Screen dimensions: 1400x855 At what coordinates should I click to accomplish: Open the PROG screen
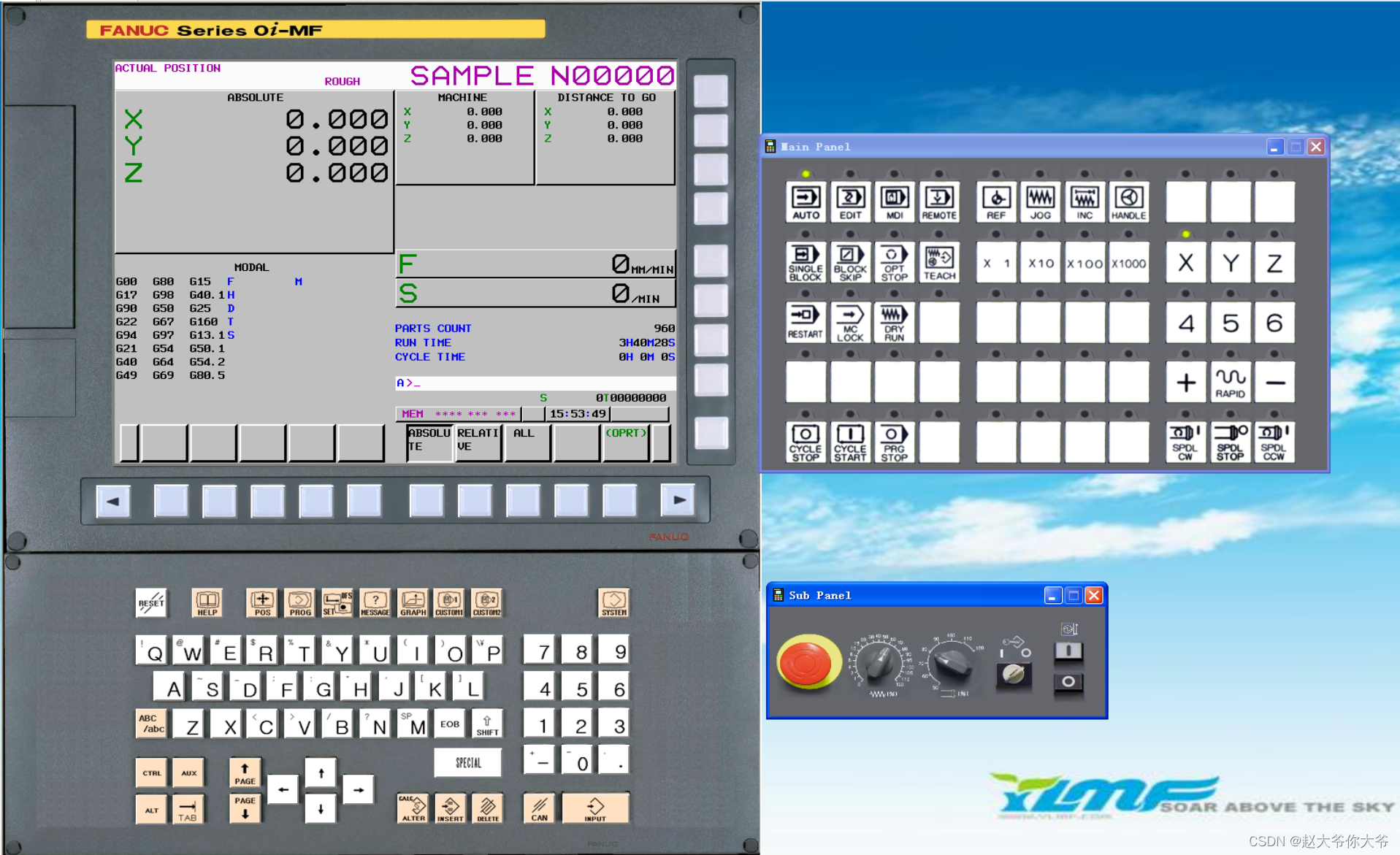click(x=299, y=602)
